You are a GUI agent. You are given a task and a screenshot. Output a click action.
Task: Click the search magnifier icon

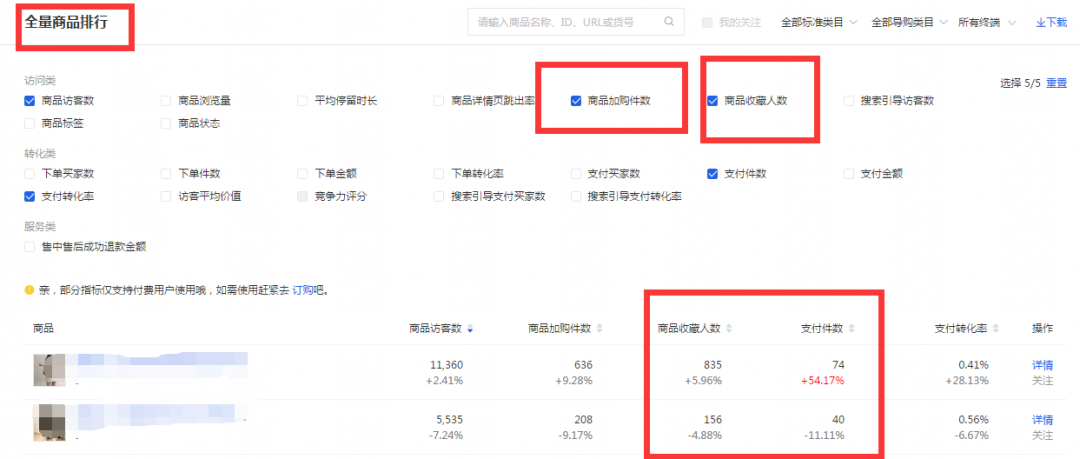click(669, 22)
